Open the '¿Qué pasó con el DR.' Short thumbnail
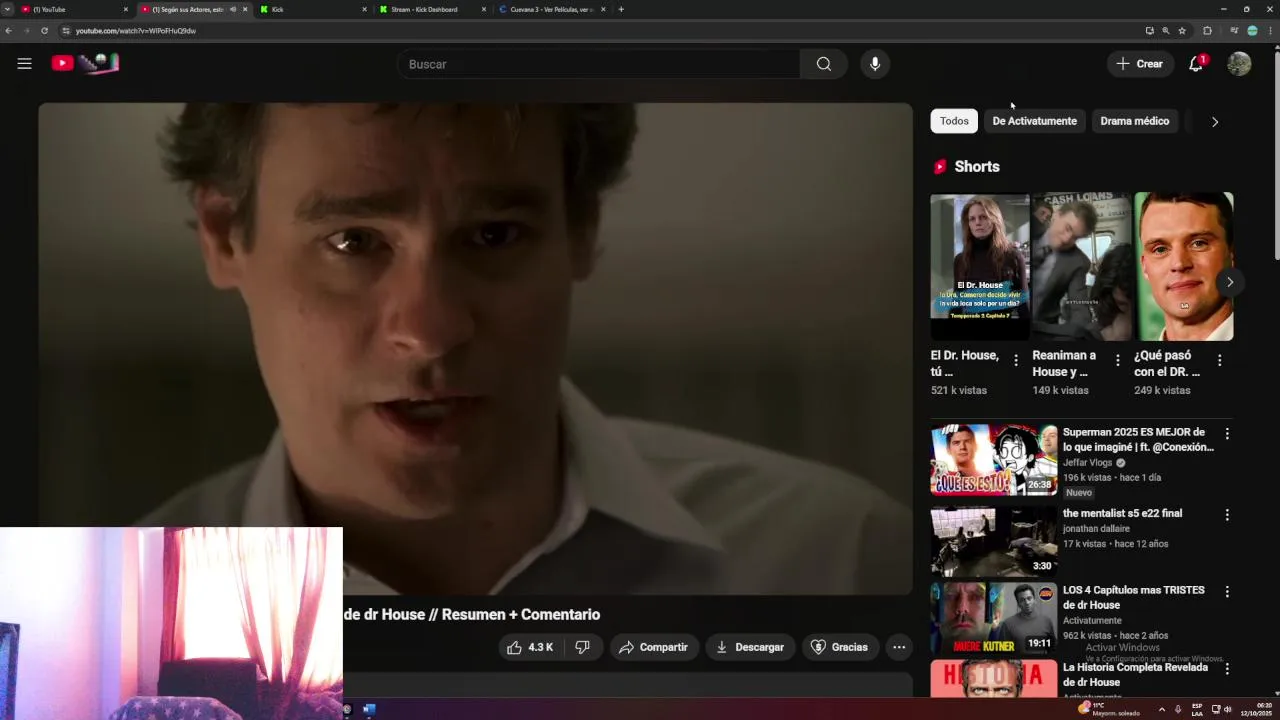The height and width of the screenshot is (720, 1280). [x=1184, y=267]
